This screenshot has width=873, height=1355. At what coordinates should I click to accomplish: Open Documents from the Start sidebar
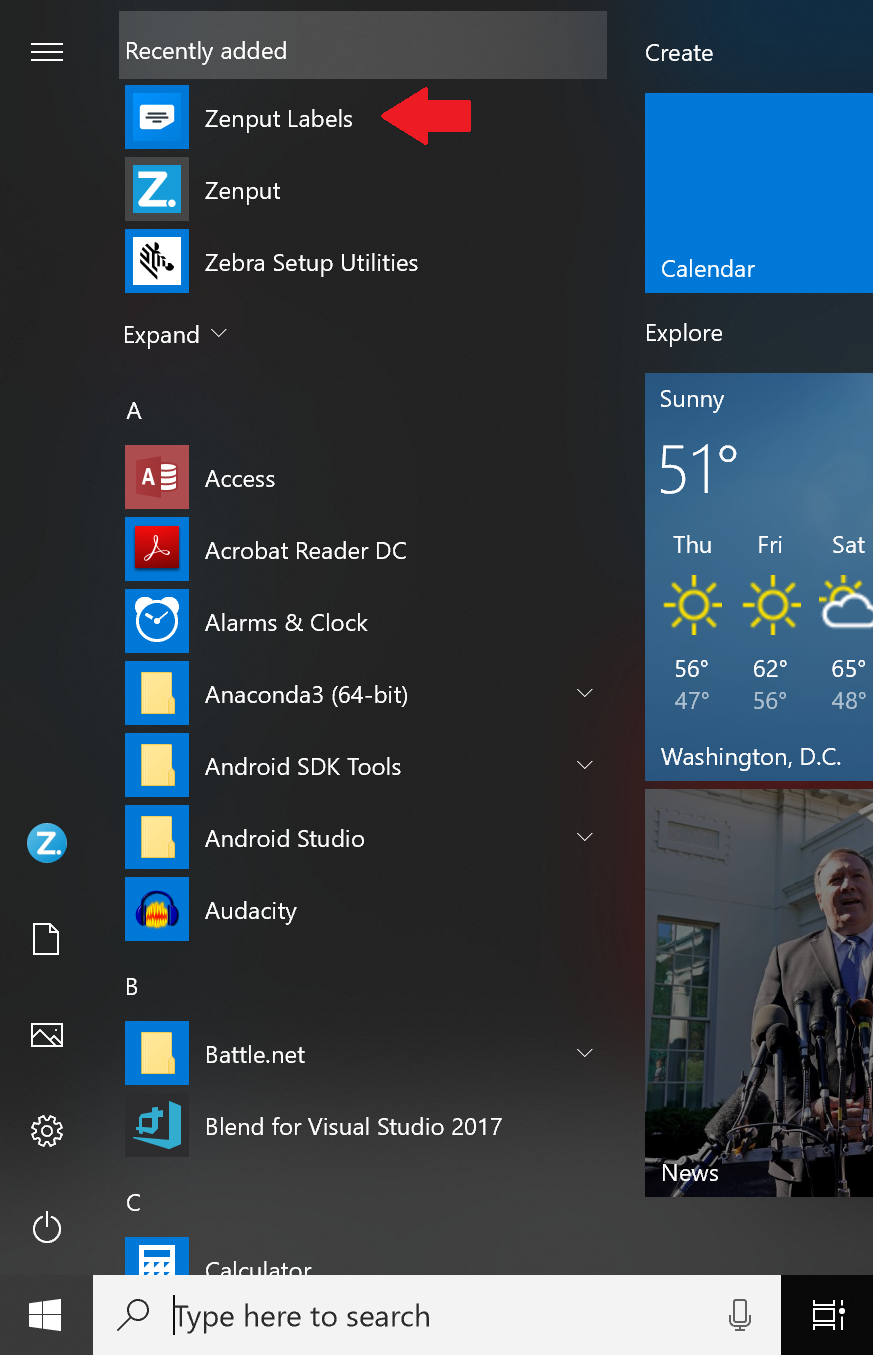coord(47,939)
